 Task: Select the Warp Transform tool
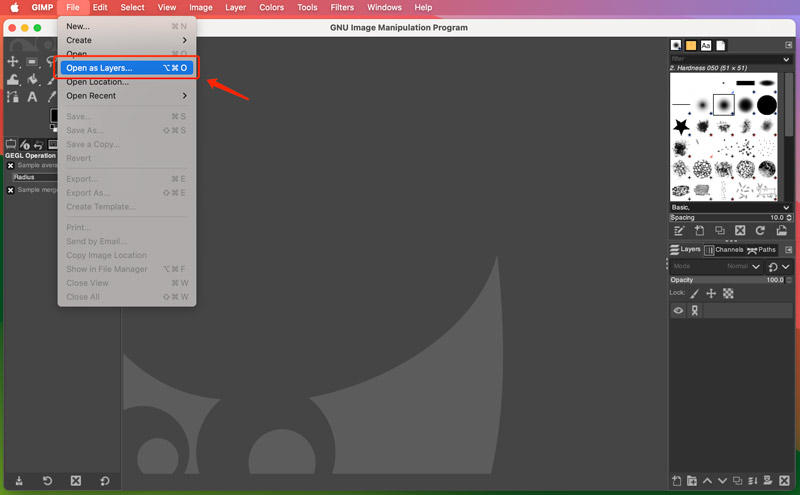[x=13, y=79]
